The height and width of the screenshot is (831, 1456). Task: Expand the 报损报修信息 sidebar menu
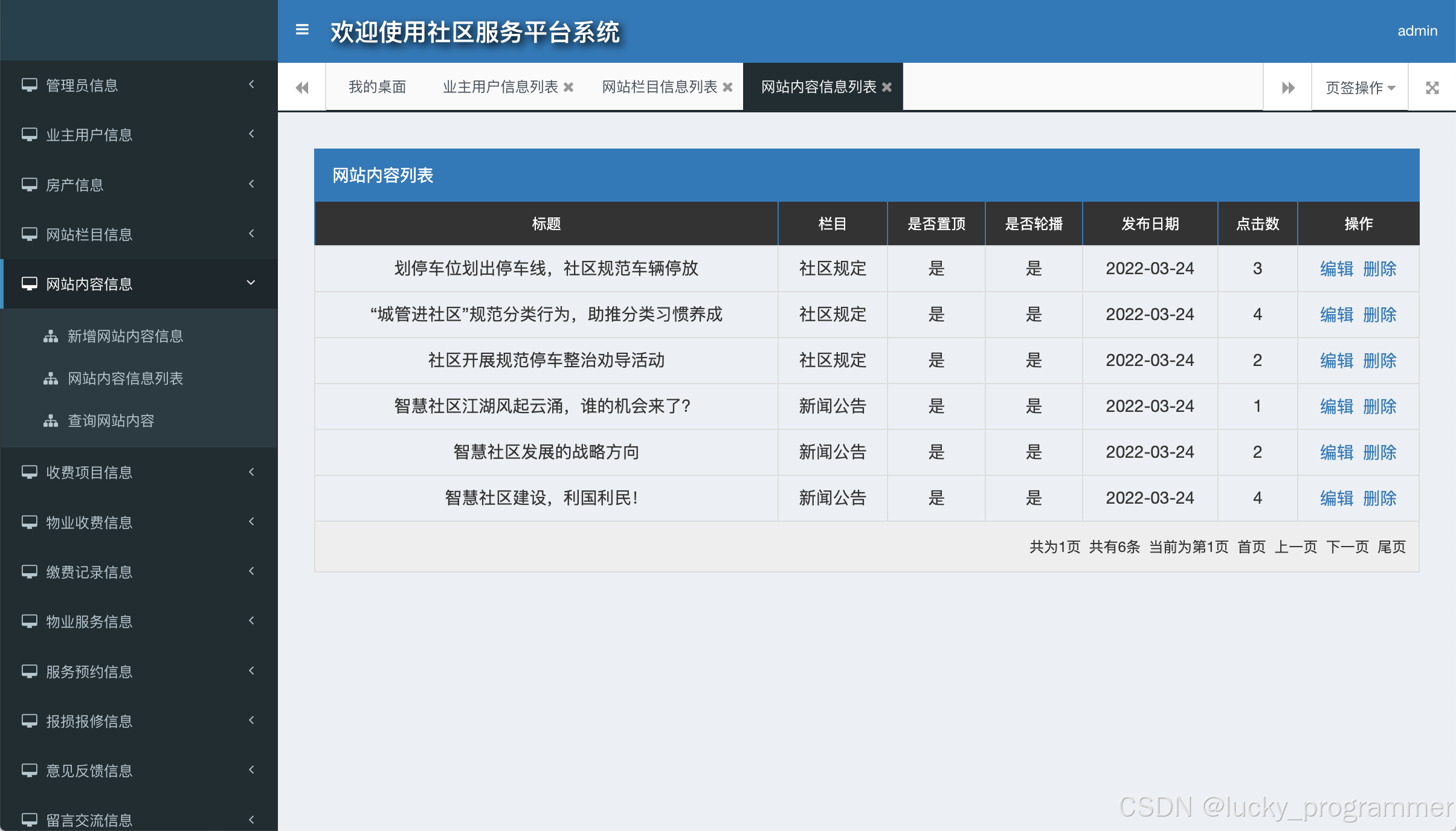139,721
